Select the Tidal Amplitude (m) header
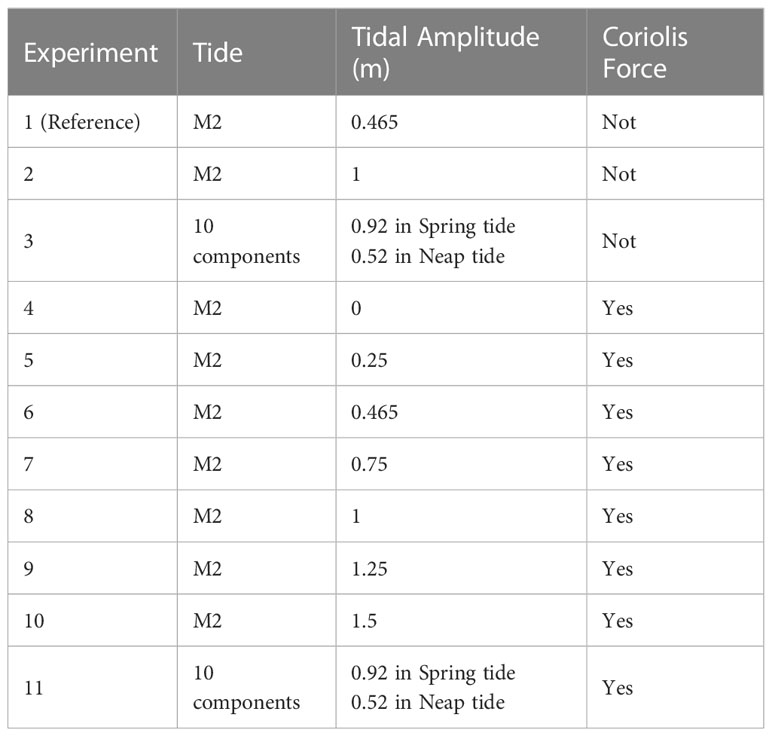This screenshot has width=772, height=736. [x=445, y=53]
